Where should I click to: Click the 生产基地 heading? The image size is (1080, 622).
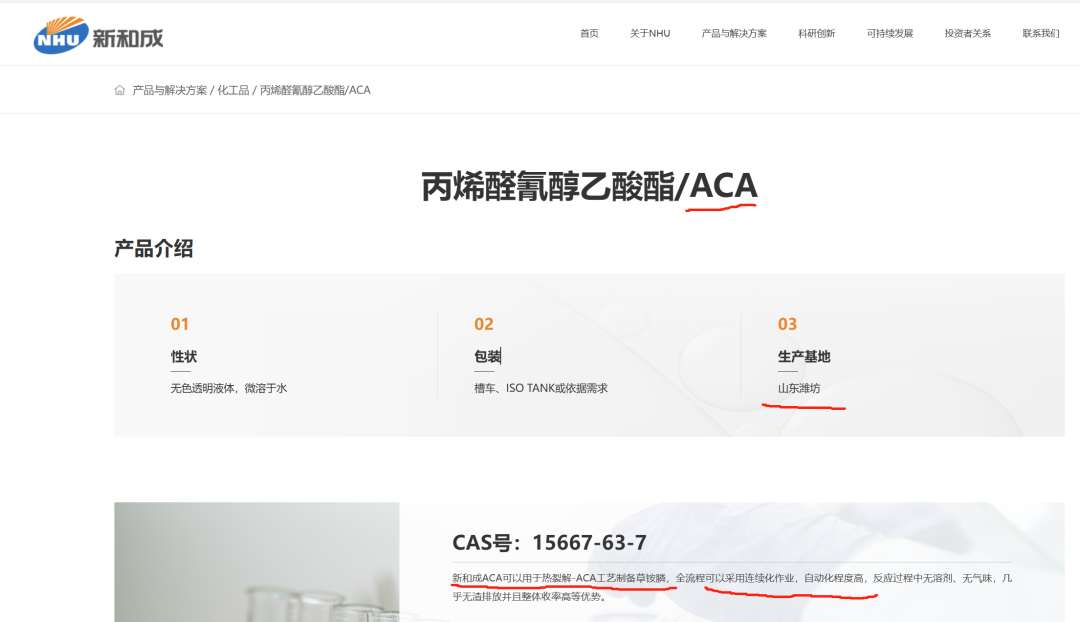pos(804,356)
